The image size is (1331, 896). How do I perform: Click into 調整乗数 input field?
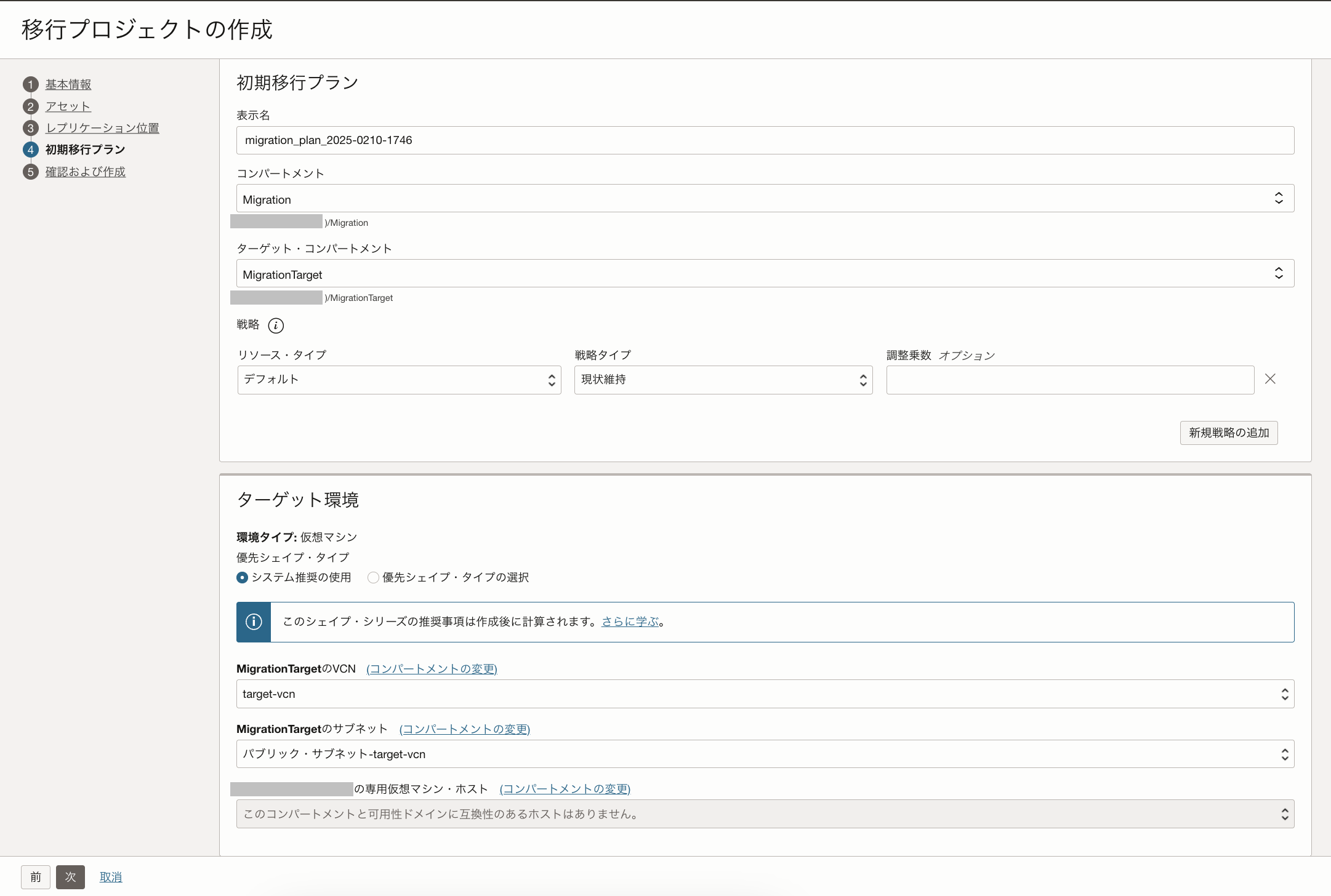tap(1069, 380)
